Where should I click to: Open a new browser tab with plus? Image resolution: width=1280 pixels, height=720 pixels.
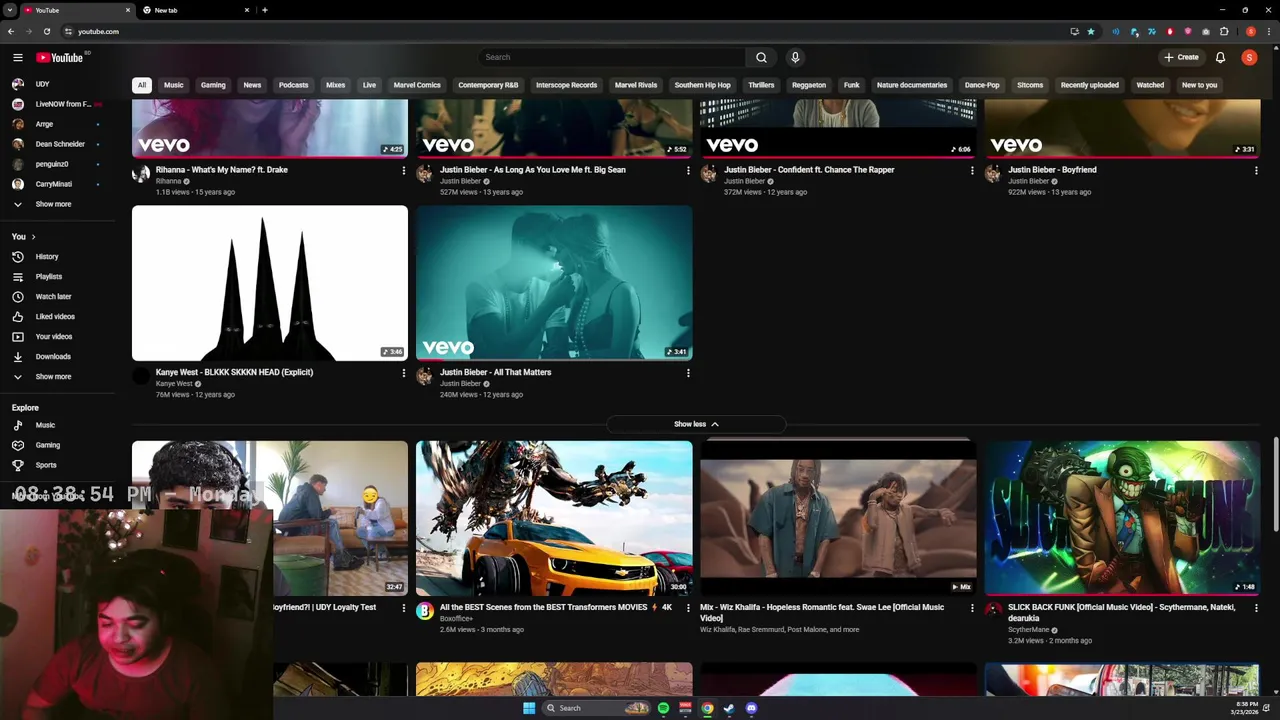[264, 10]
